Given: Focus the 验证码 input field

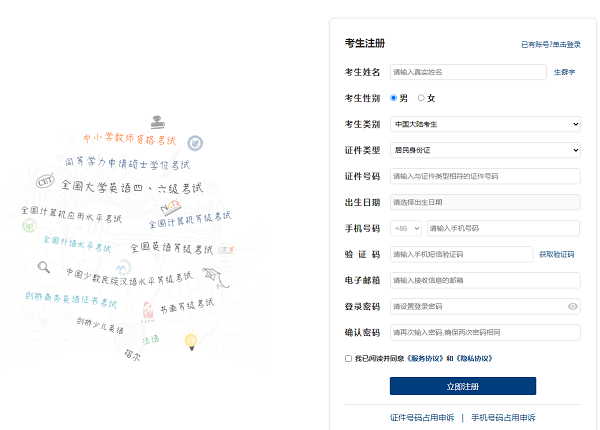Looking at the screenshot, I should (x=461, y=254).
